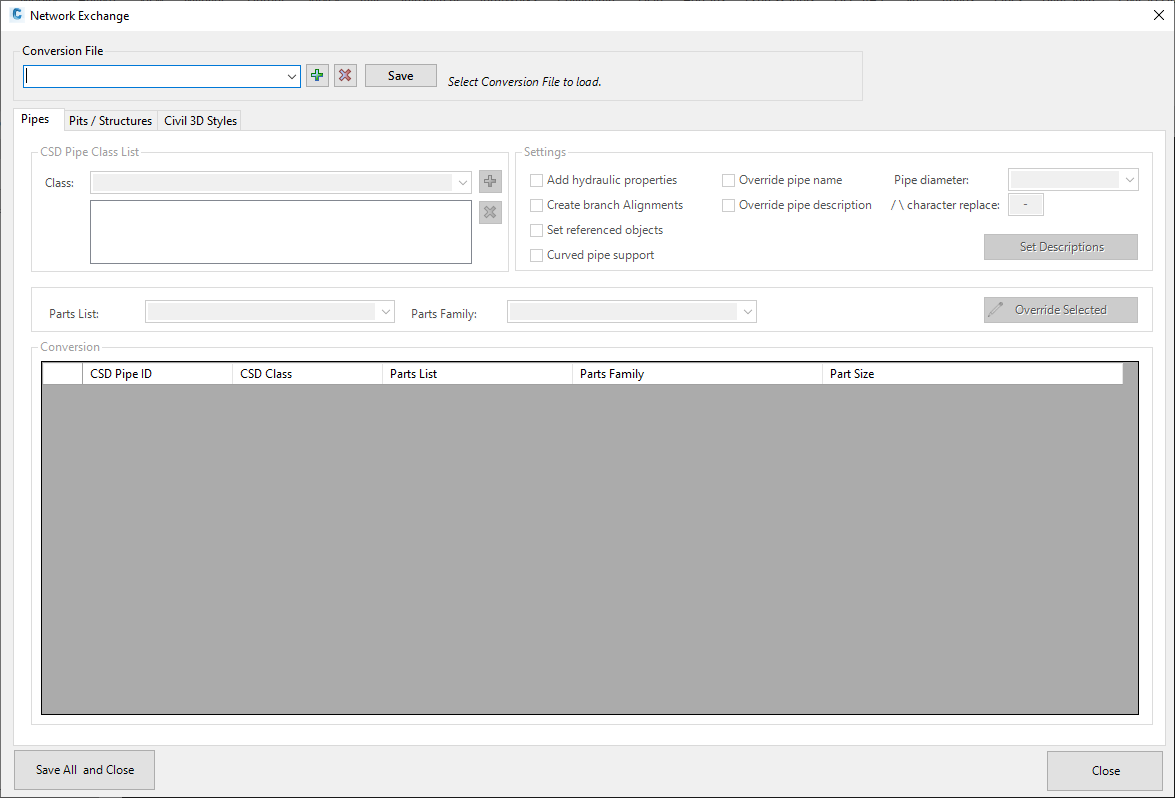Check the Override pipe name option
Image resolution: width=1175 pixels, height=798 pixels.
pos(729,181)
